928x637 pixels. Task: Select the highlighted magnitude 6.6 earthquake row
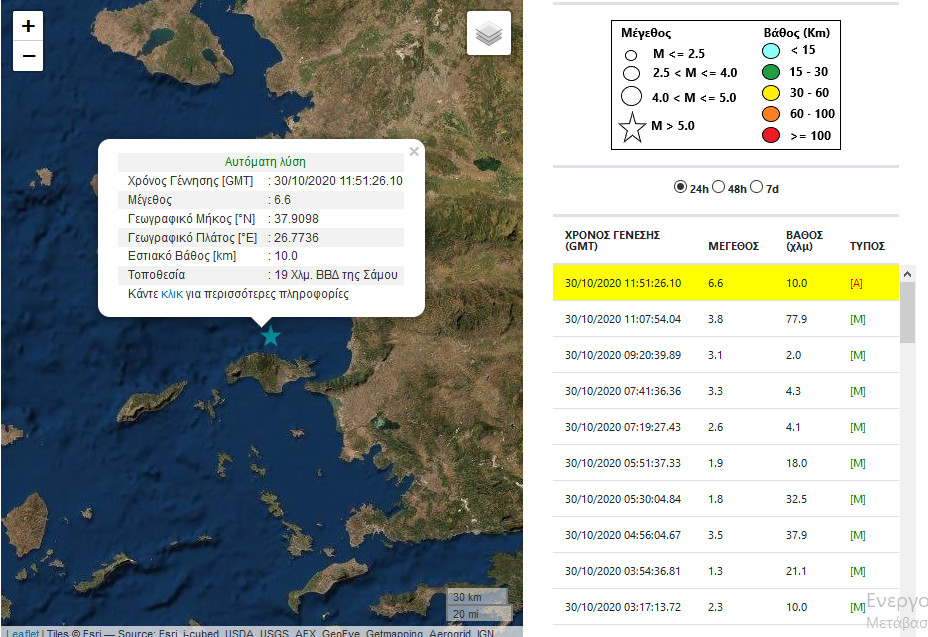point(725,283)
